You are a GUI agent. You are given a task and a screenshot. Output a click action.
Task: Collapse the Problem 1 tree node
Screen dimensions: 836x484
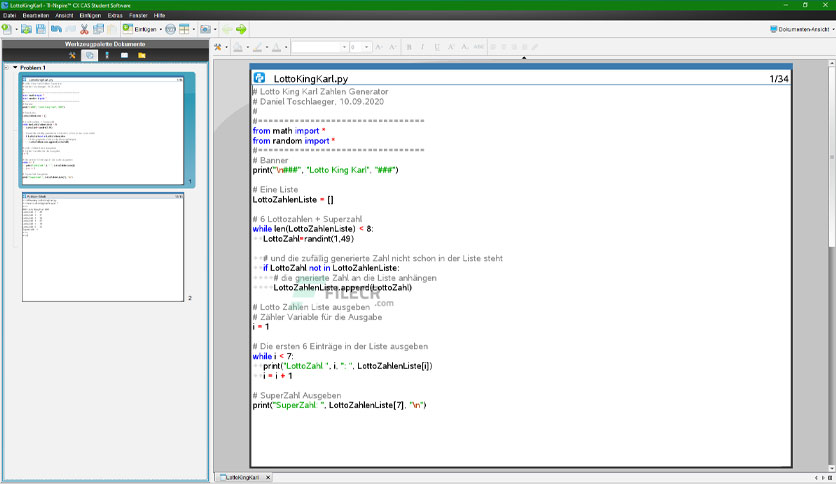point(15,68)
